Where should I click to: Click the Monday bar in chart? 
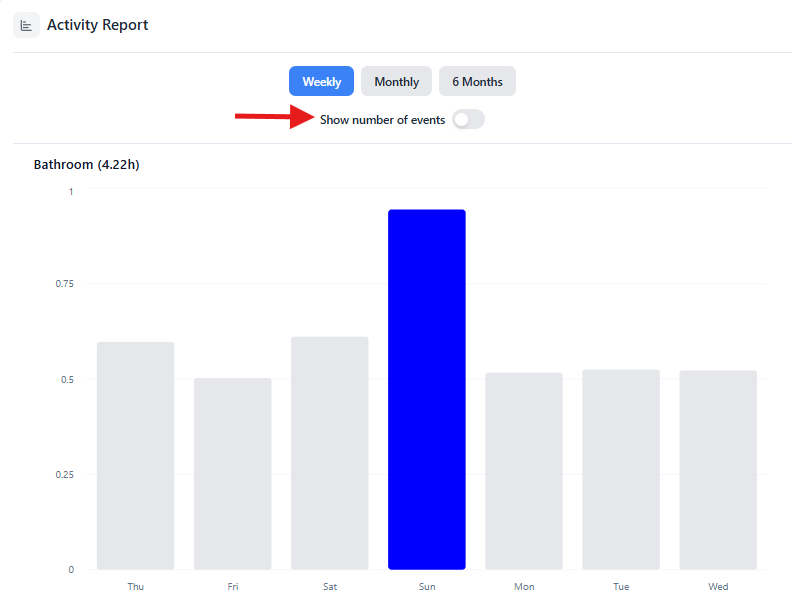[x=524, y=471]
